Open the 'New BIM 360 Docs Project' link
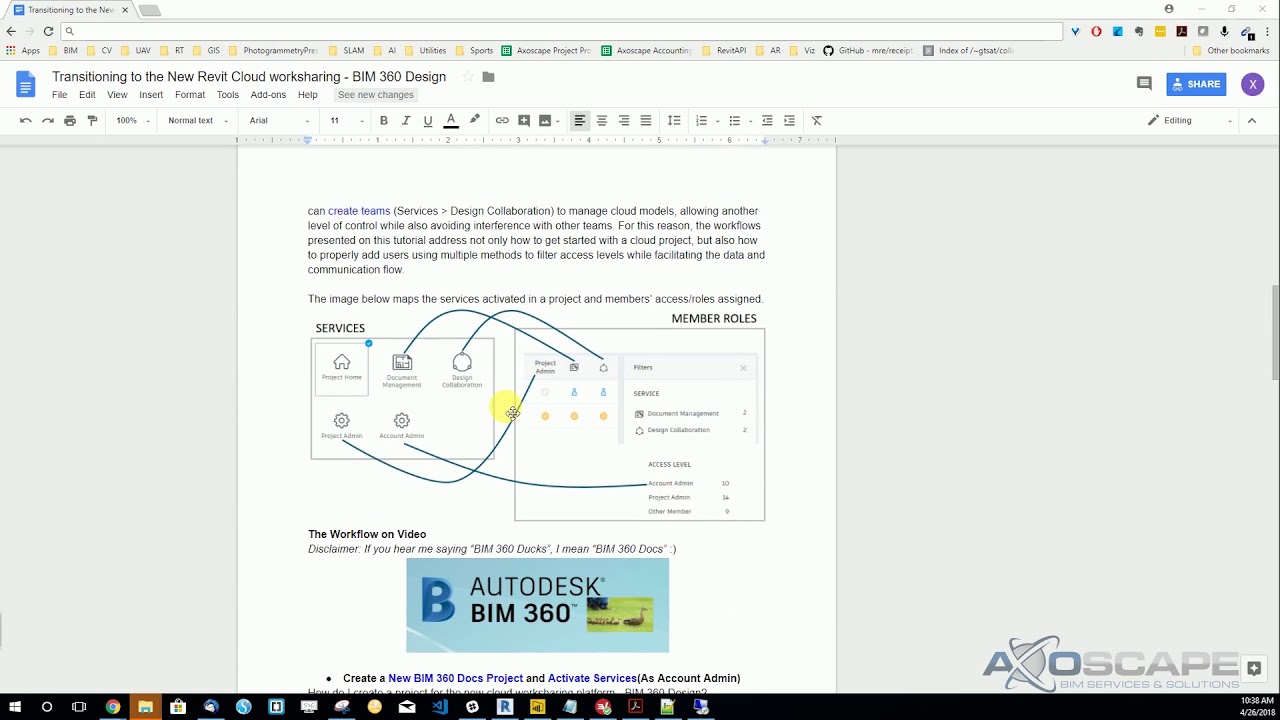Viewport: 1280px width, 720px height. tap(455, 678)
